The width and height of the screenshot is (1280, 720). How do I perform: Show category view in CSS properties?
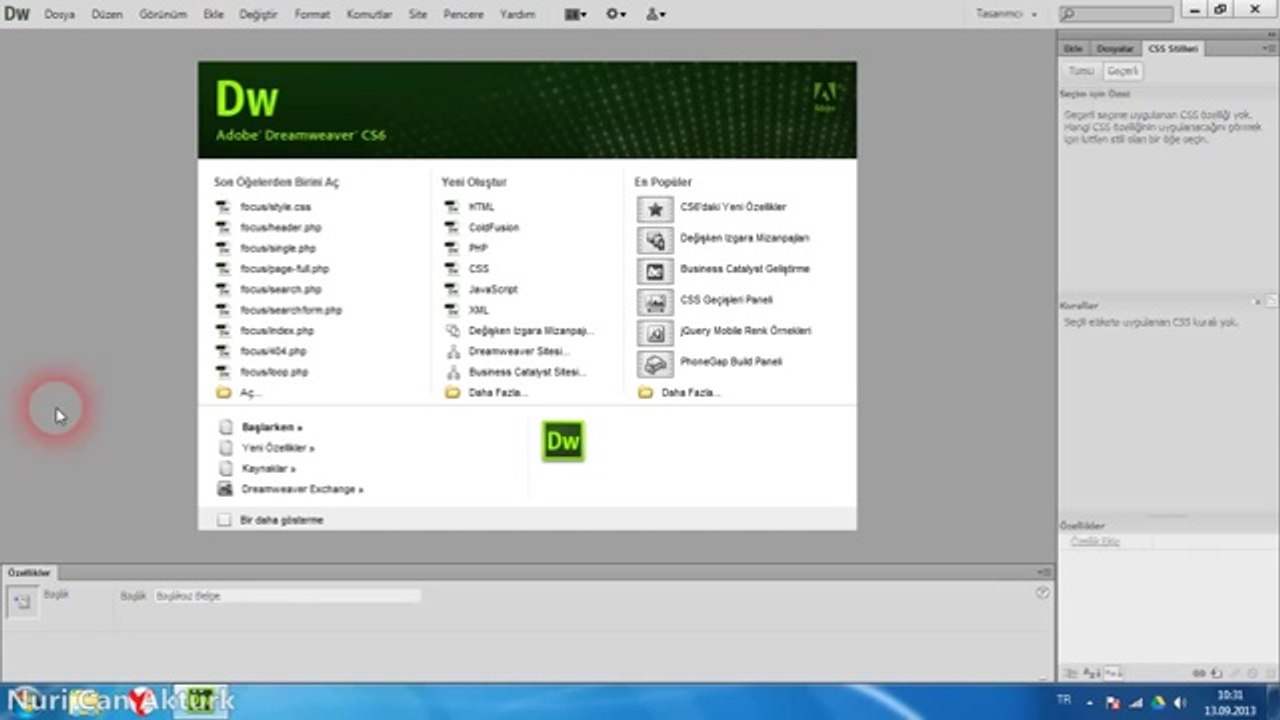1072,673
